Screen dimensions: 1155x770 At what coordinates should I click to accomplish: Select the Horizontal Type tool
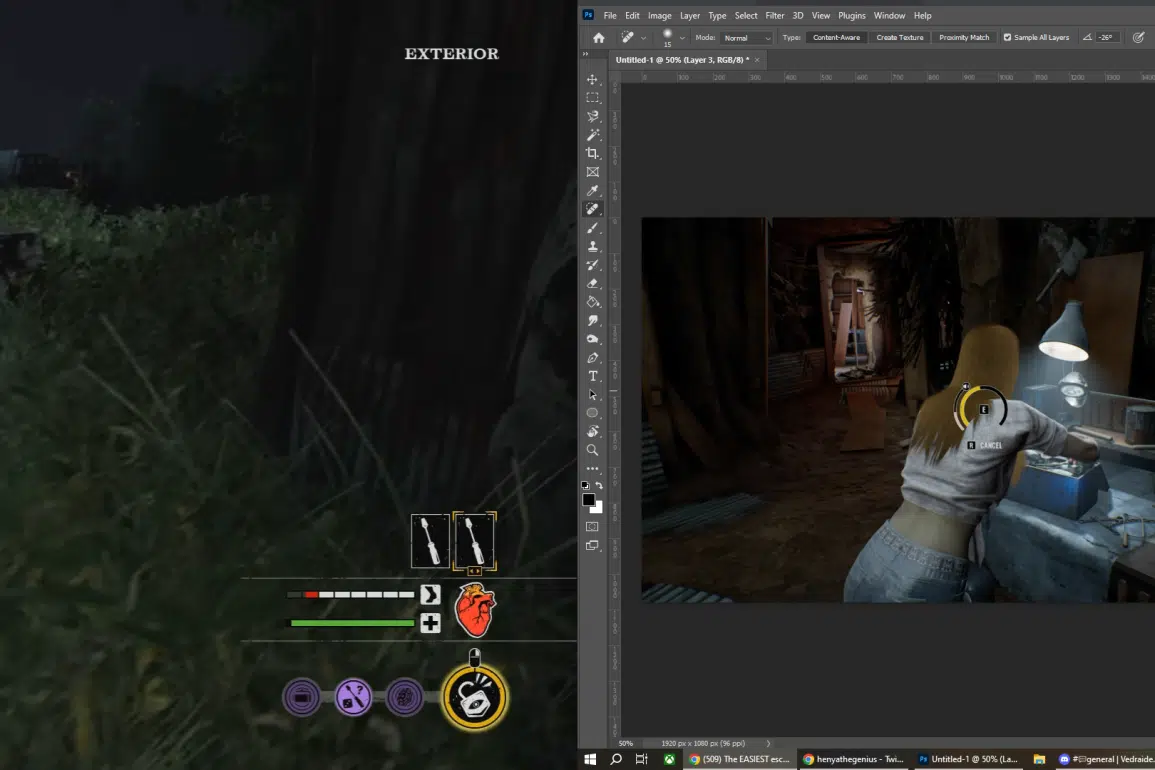[592, 376]
